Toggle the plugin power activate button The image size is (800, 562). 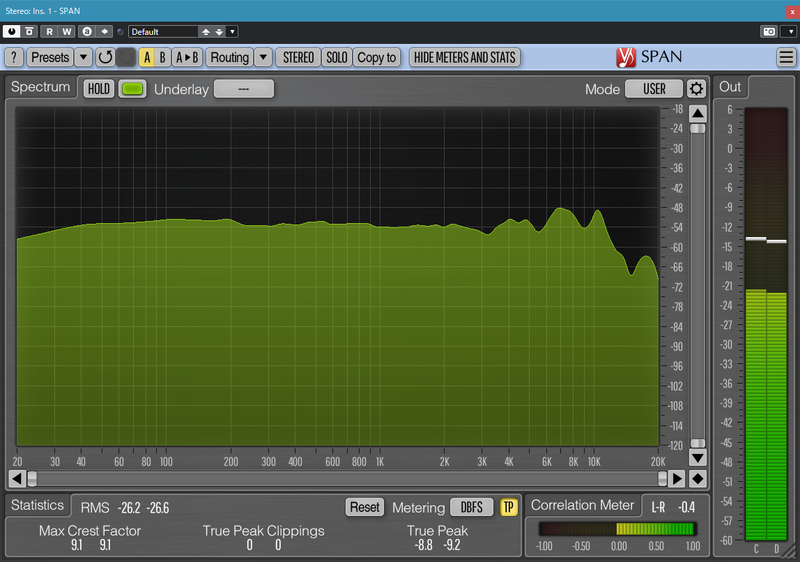click(11, 32)
